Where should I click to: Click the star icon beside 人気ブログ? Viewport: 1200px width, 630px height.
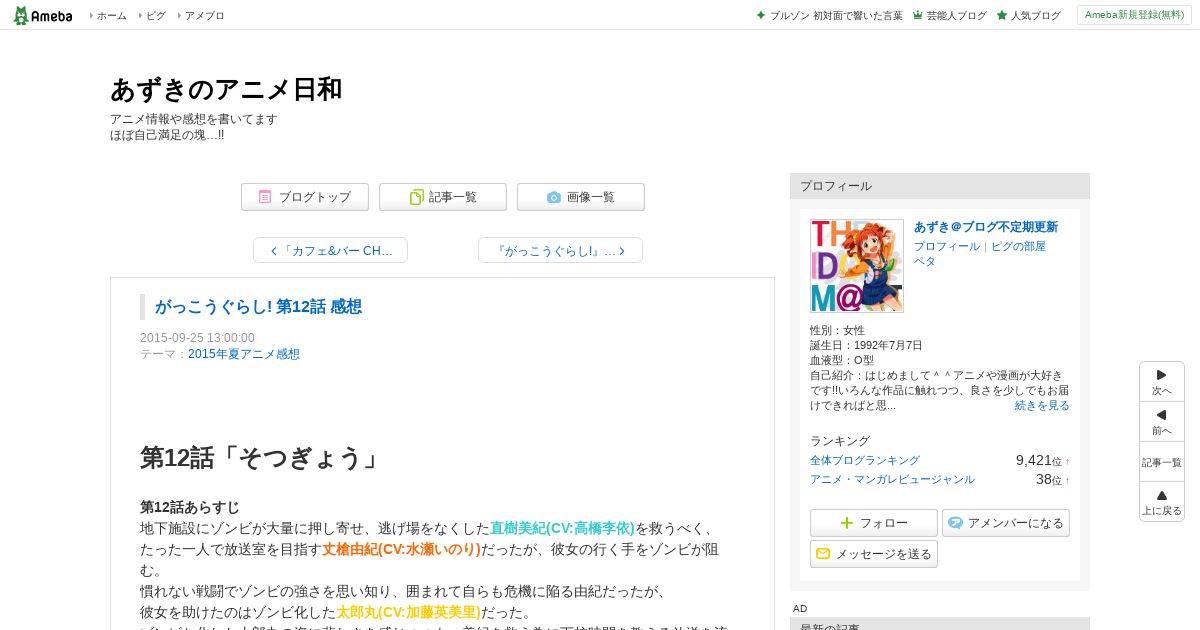click(1002, 16)
